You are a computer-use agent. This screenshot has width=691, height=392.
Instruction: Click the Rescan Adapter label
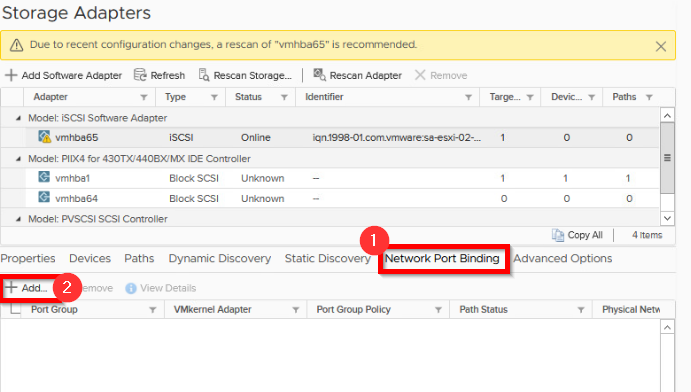point(366,75)
